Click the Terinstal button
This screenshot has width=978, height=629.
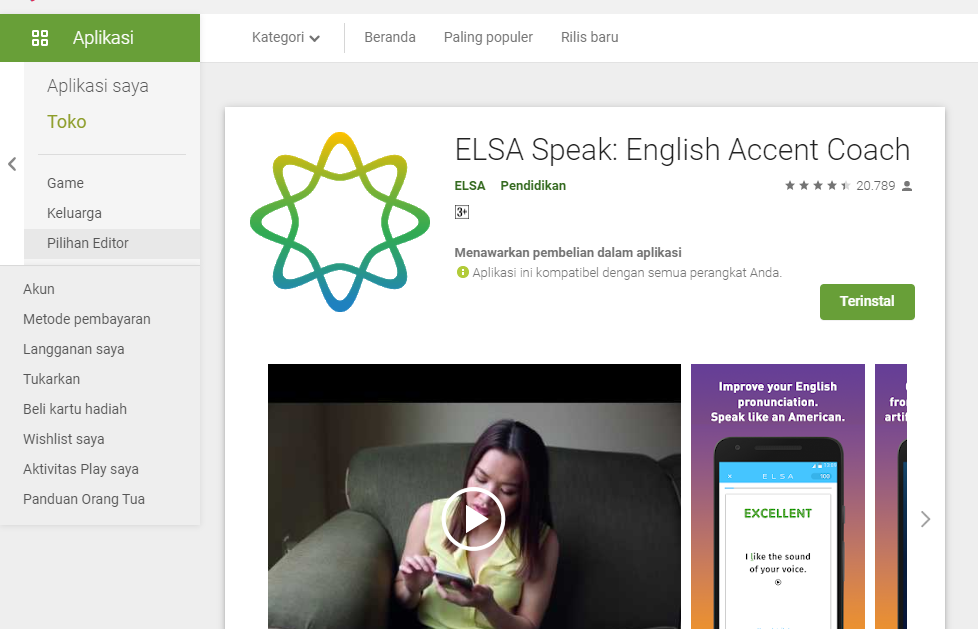coord(867,302)
